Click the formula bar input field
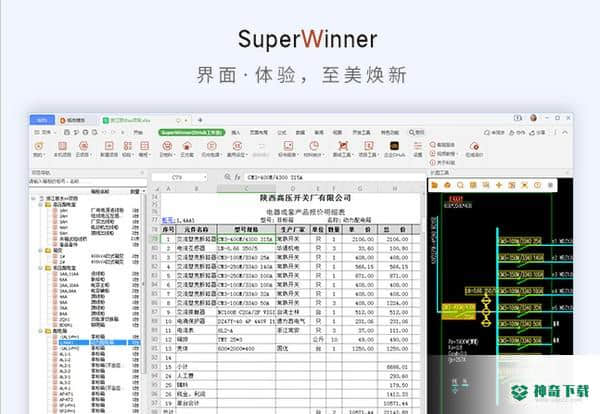This screenshot has width=600, height=414. click(x=333, y=178)
